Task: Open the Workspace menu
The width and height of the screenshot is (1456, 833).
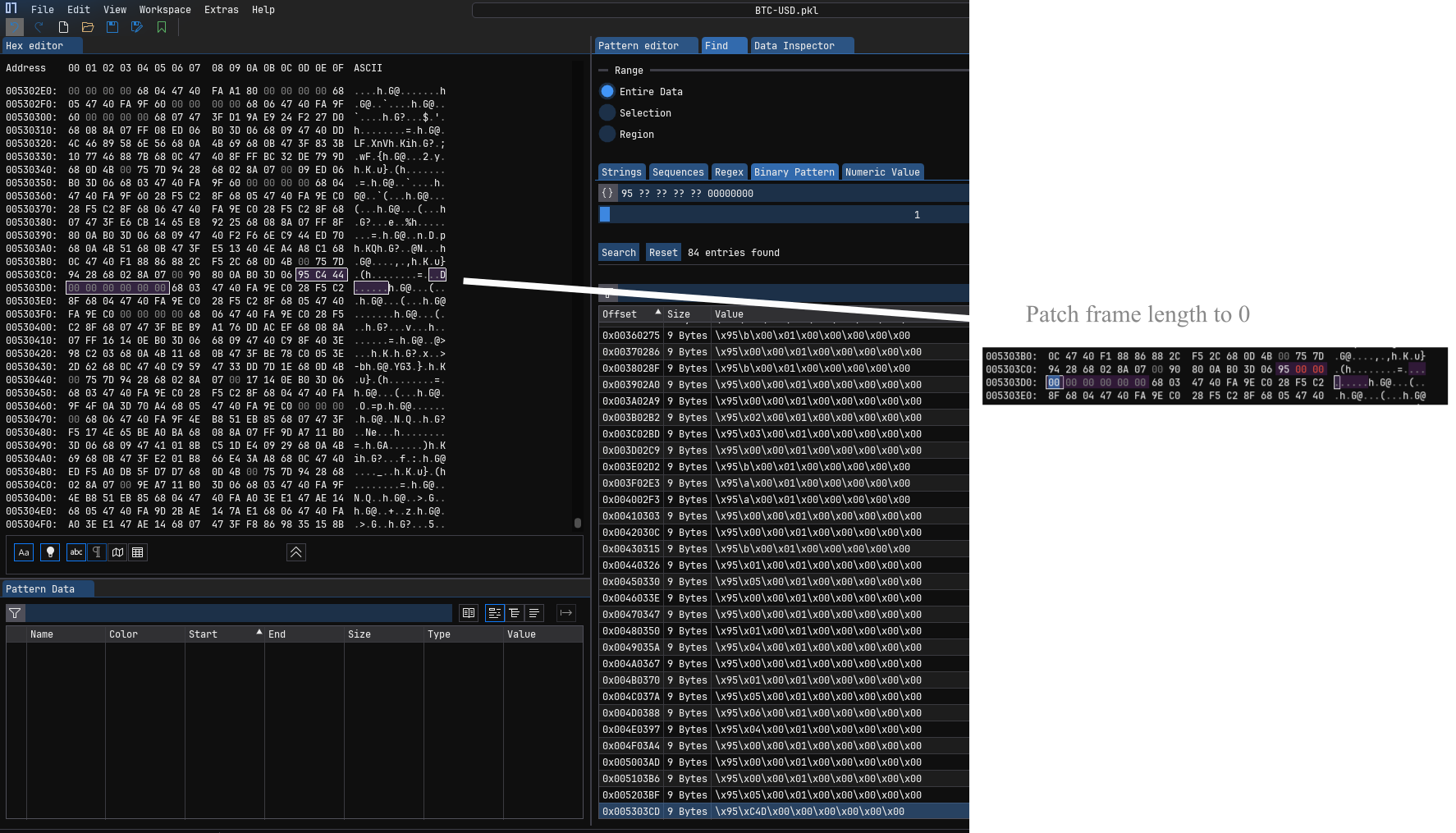Action: coord(164,10)
